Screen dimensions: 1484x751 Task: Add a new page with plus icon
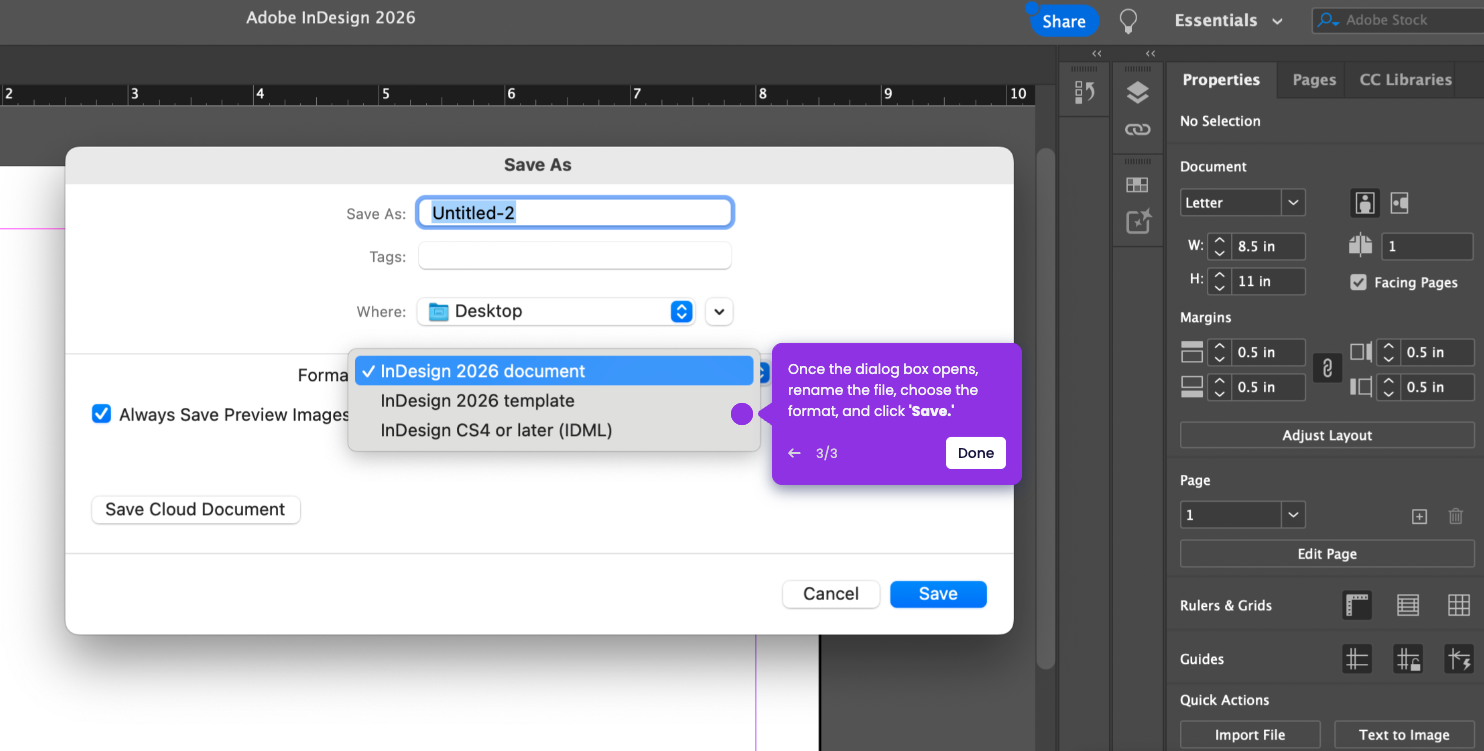[1419, 516]
